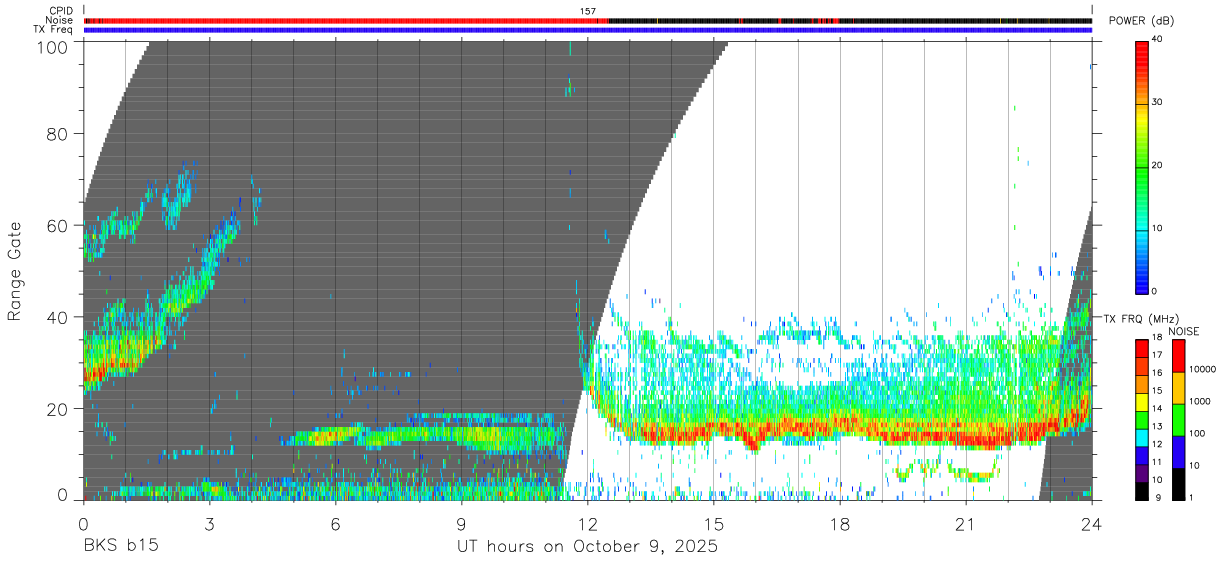Click the red section of the top Noise strip

tap(347, 20)
